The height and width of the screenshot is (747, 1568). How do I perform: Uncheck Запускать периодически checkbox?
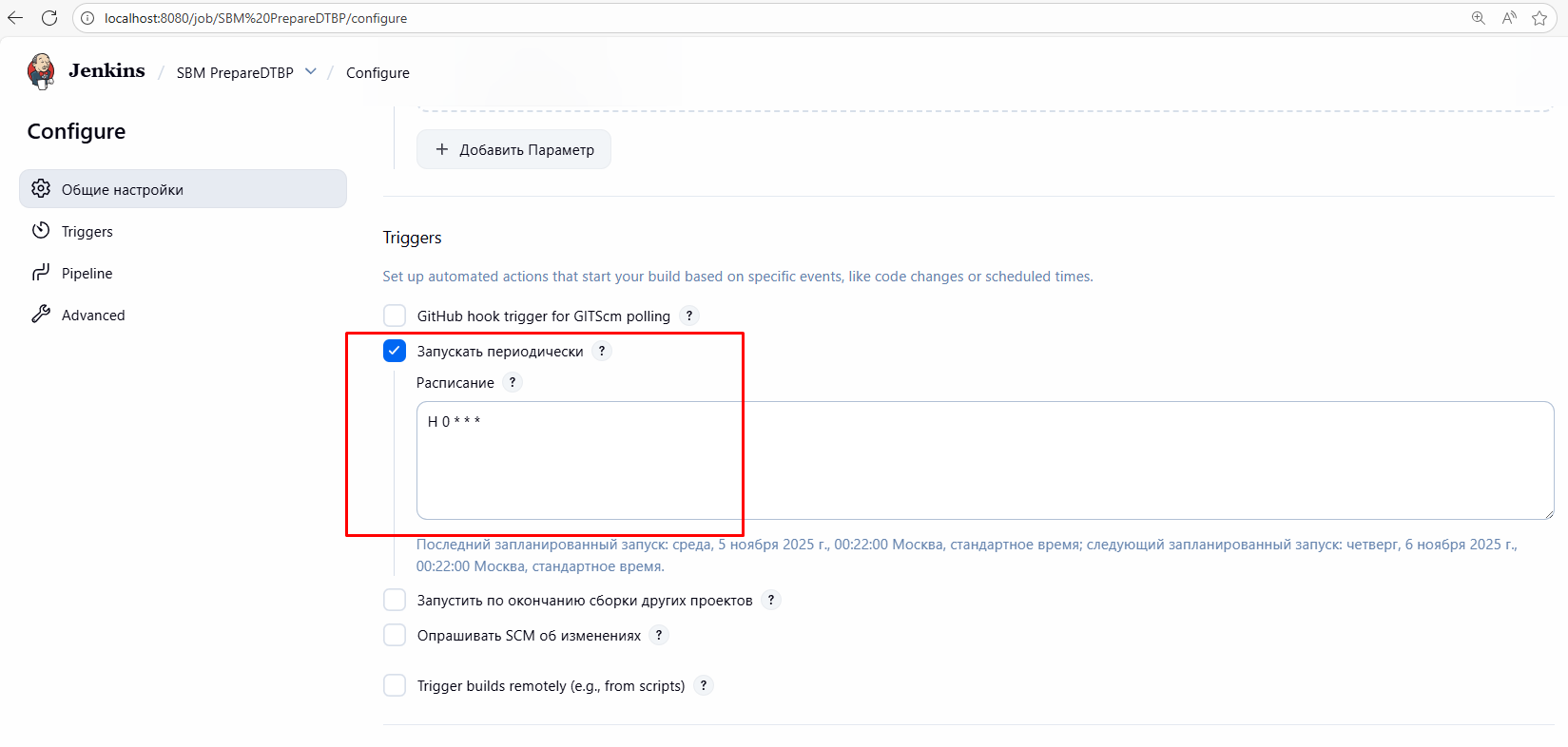tap(395, 351)
